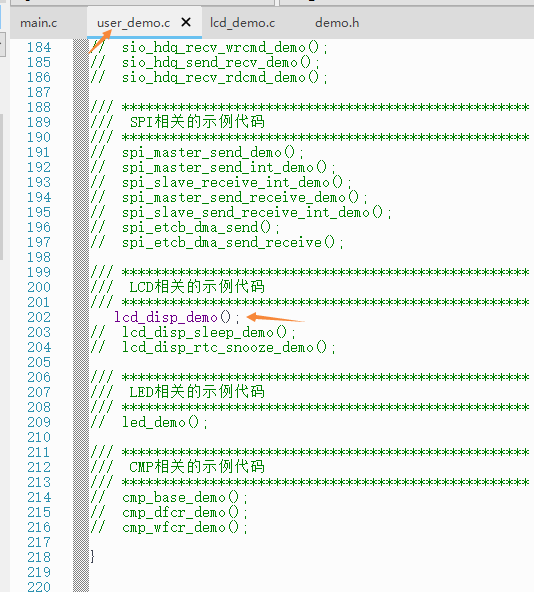Click the led_demo() commented line

tap(149, 422)
